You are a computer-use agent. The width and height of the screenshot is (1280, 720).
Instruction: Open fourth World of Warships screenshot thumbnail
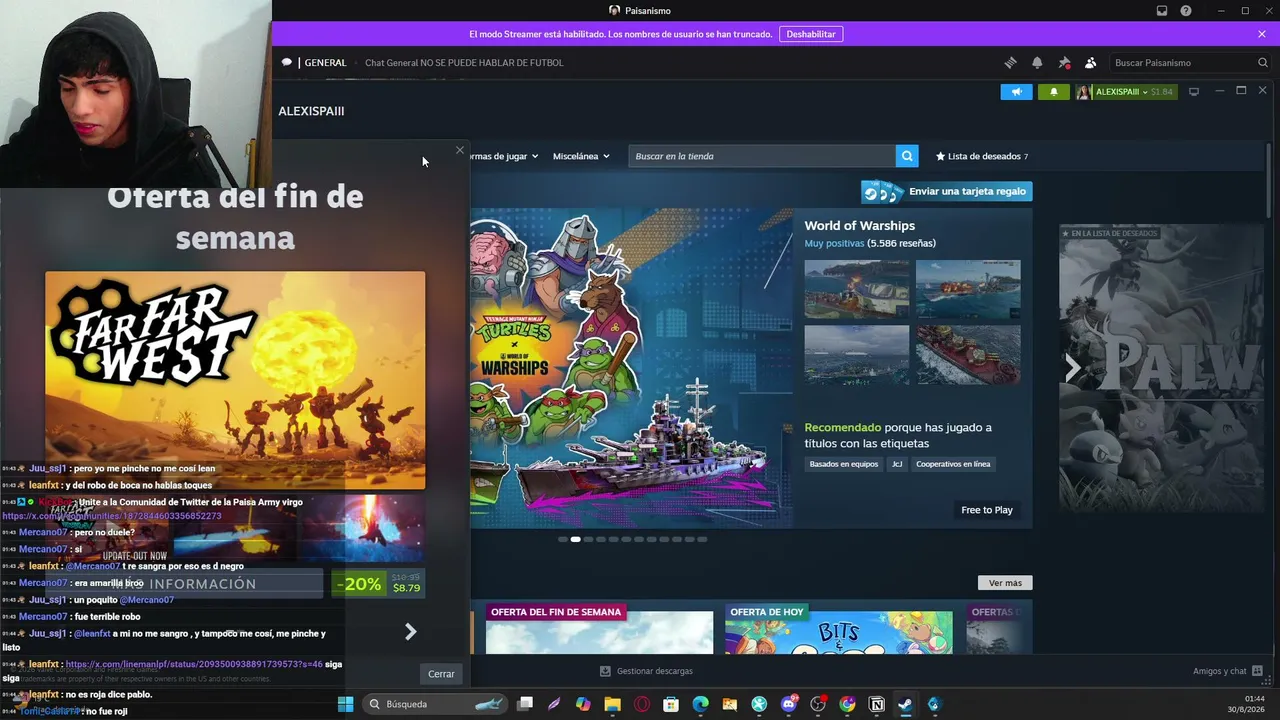point(968,354)
